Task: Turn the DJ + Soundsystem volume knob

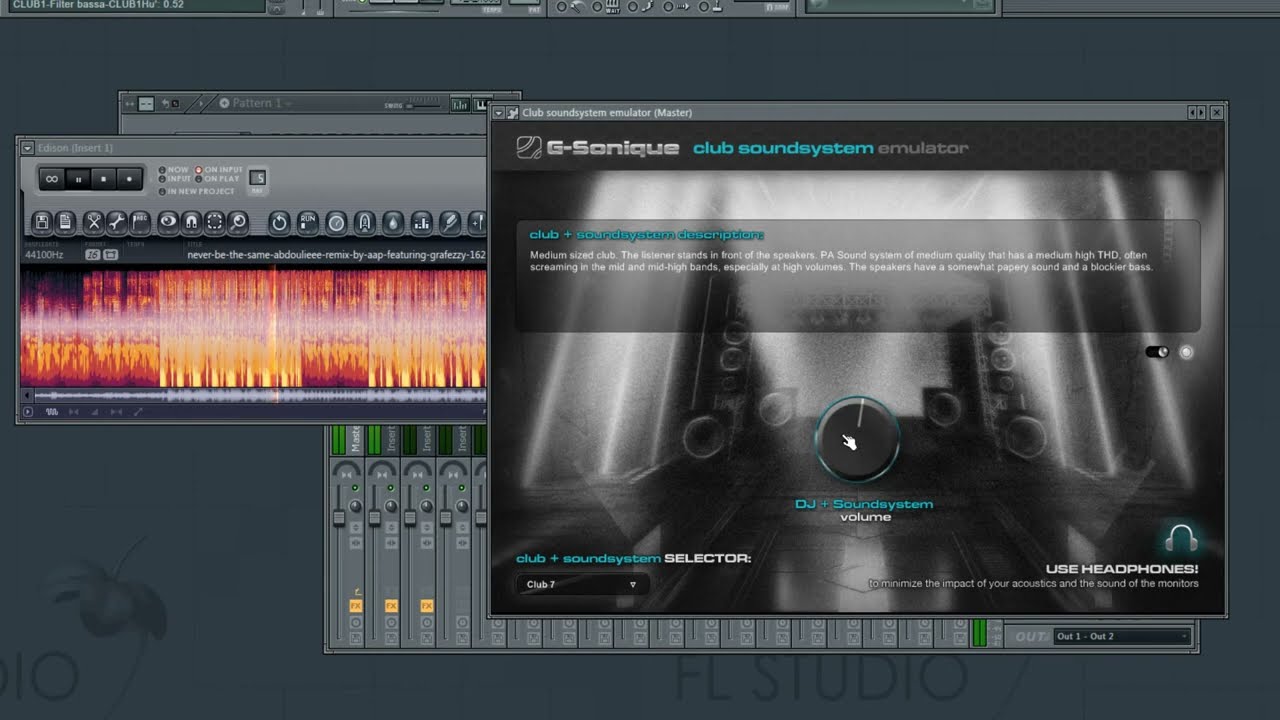Action: (860, 440)
